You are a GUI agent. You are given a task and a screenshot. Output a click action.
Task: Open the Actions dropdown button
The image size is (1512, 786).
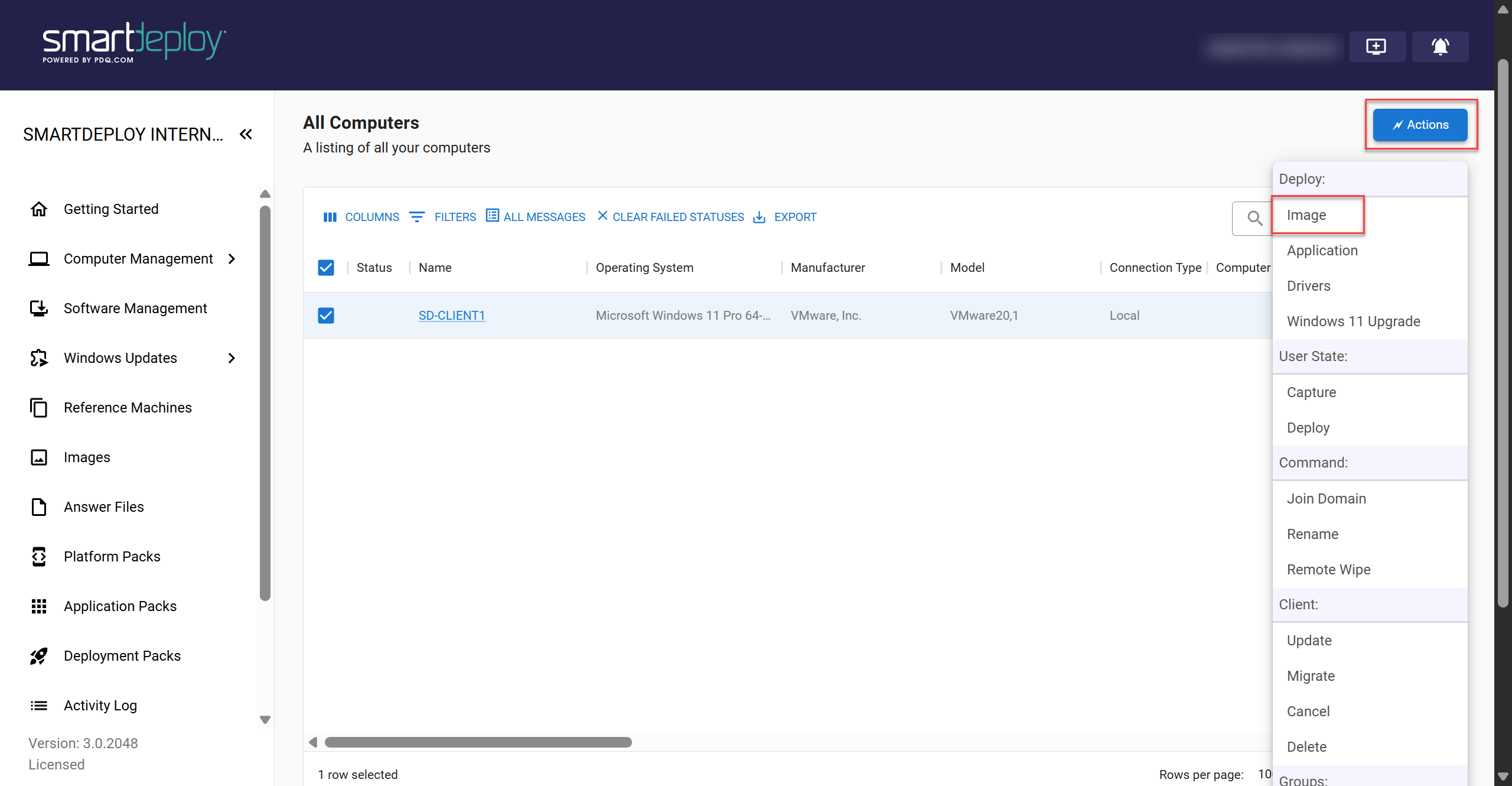click(x=1420, y=125)
